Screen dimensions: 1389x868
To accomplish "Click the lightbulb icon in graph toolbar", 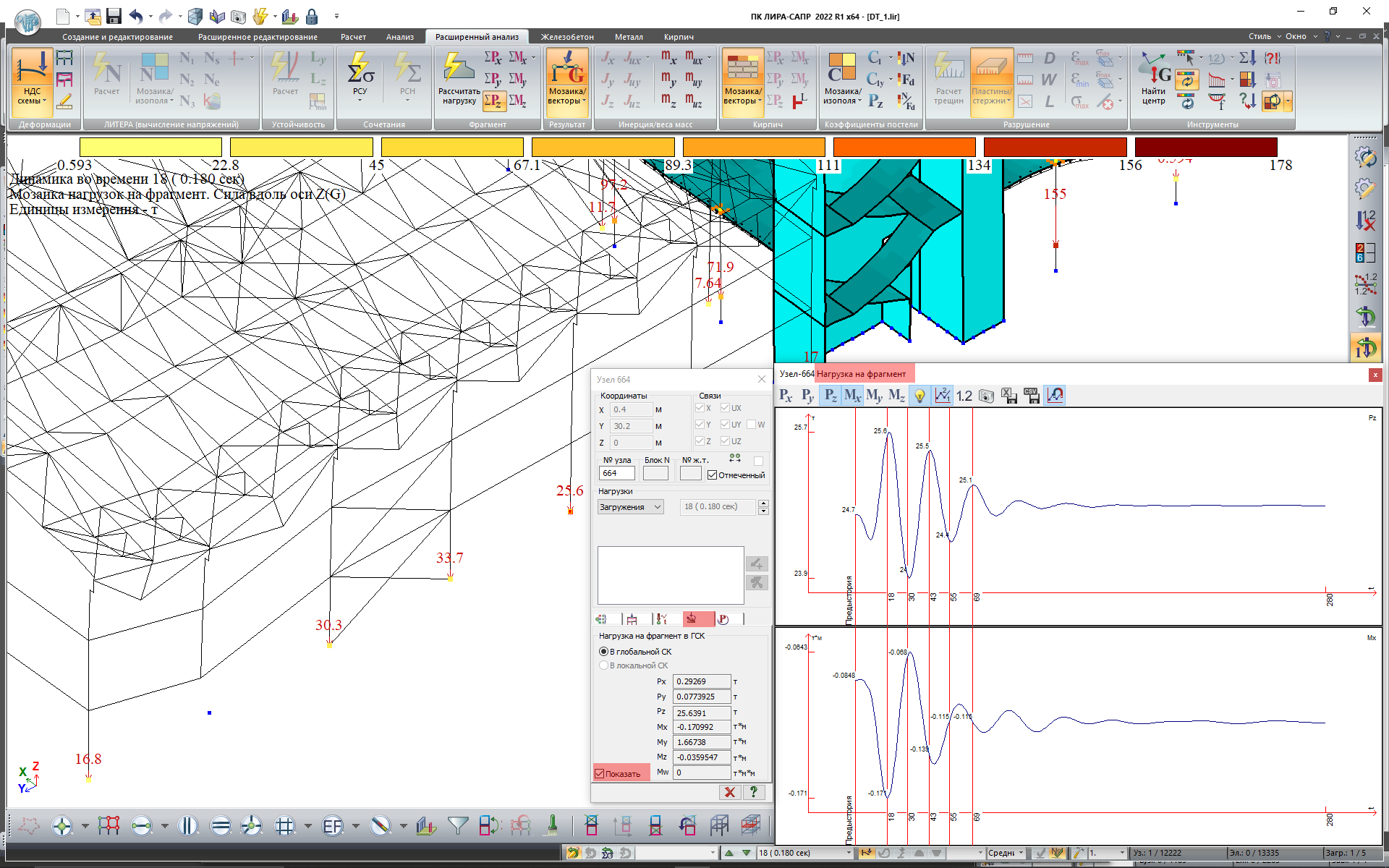I will click(x=919, y=396).
